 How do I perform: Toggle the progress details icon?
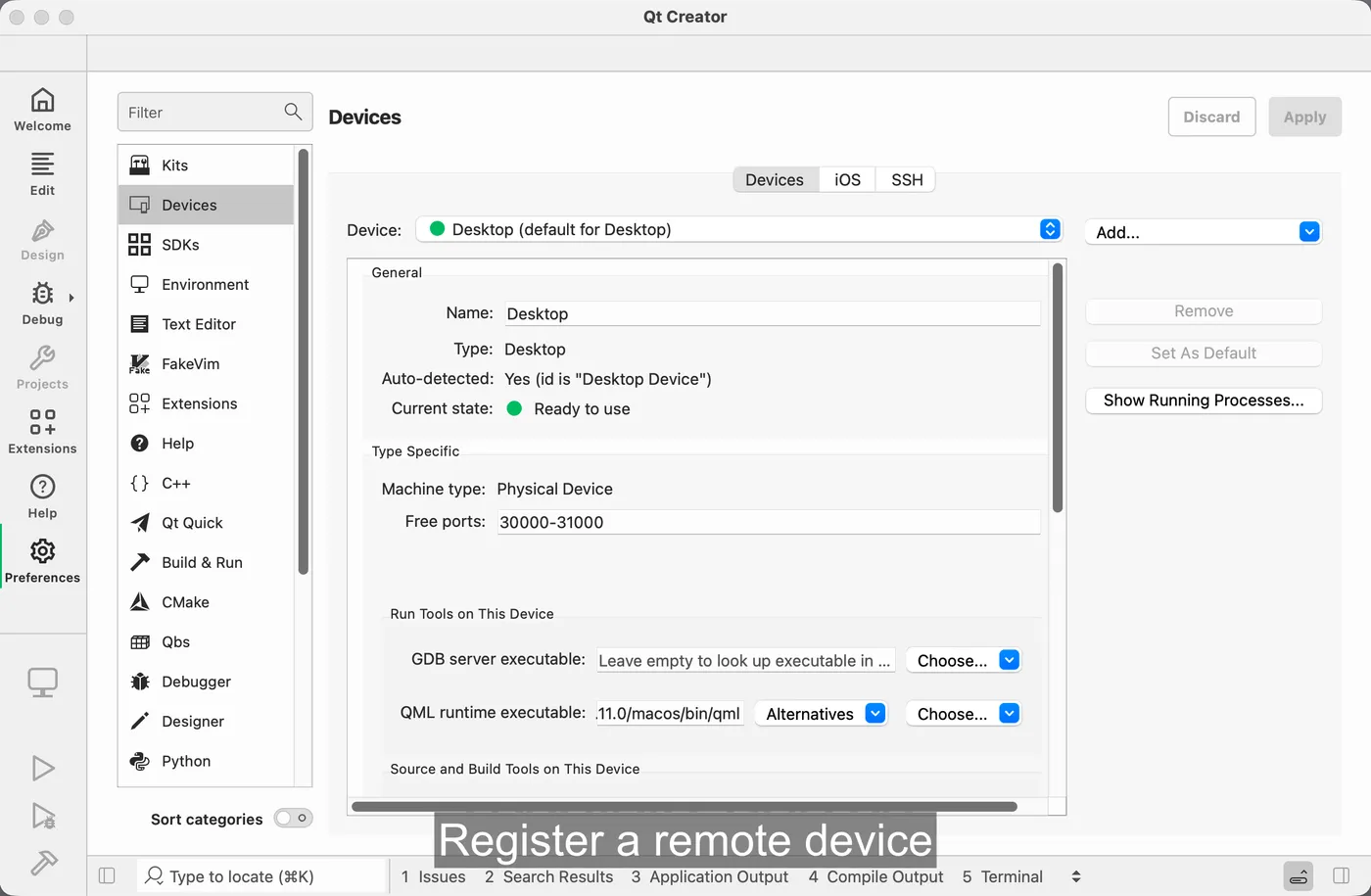[1299, 876]
